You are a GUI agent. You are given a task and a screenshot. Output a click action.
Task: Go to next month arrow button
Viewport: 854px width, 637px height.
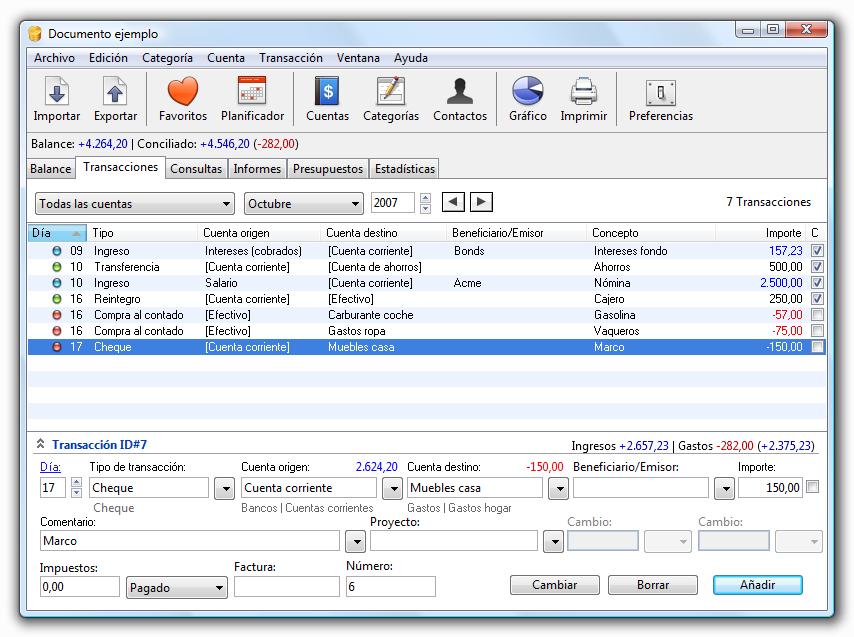481,202
